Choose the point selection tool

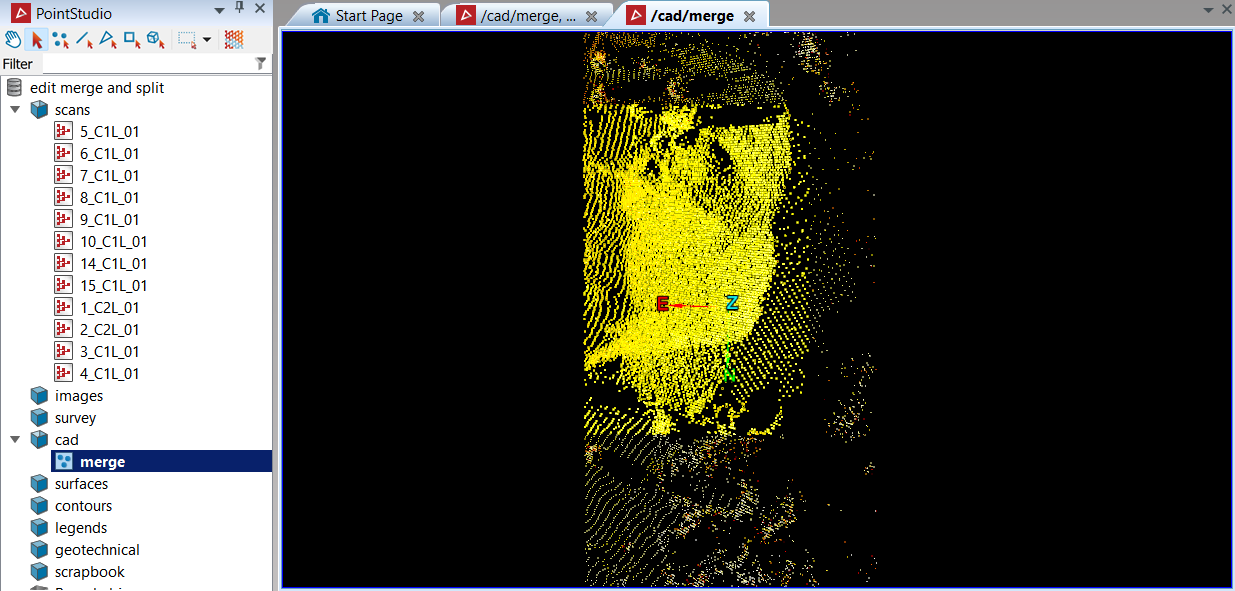(61, 40)
